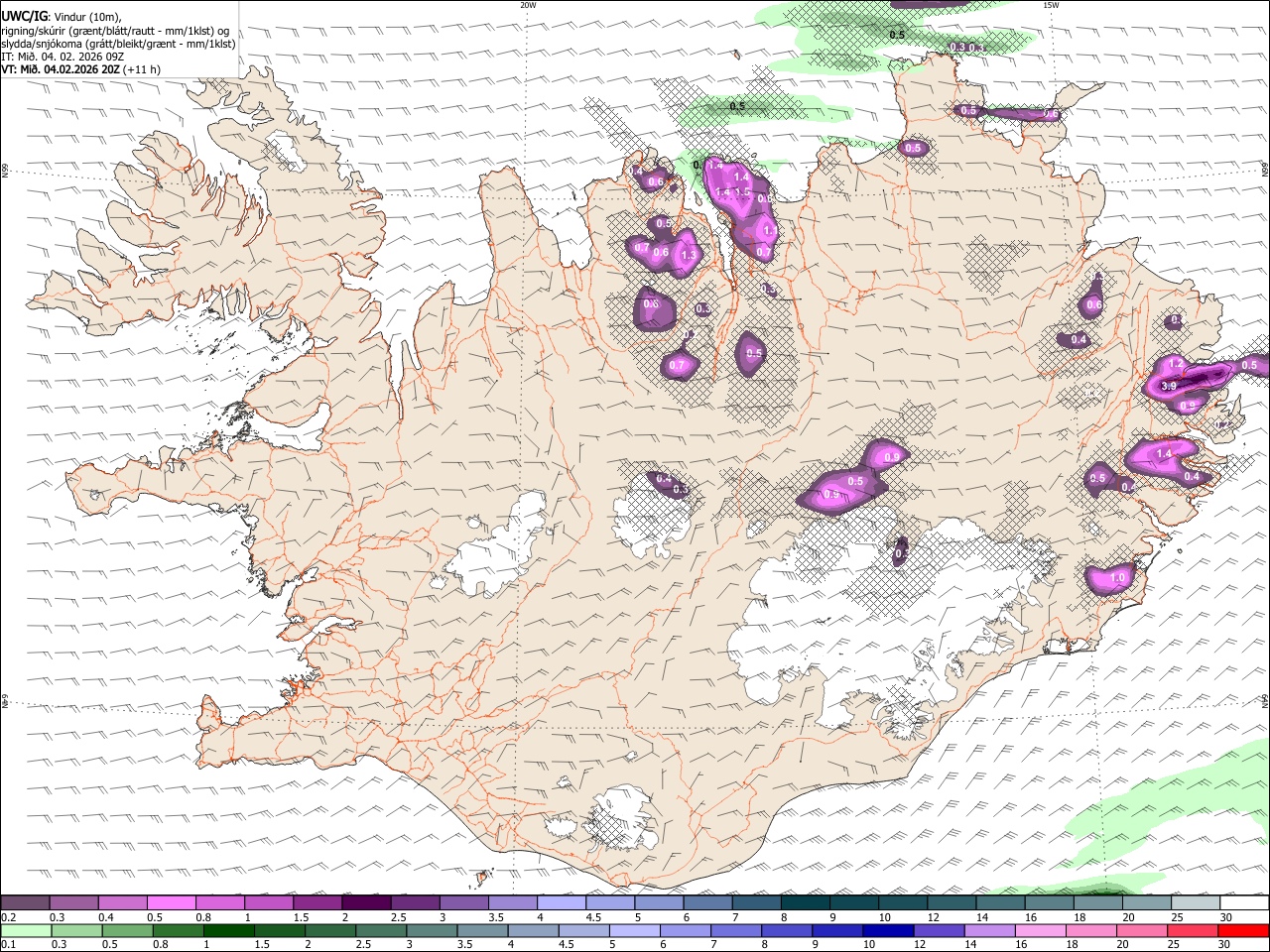Screen dimensions: 1270x952
Task: Pick the palest green rain swatch starting at 0.1
Action: tap(26, 931)
